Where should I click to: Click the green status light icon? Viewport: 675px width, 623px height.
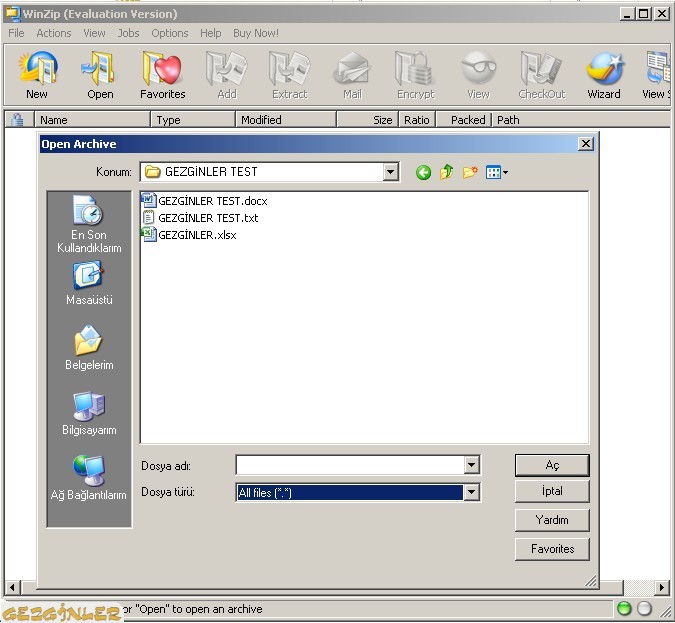(624, 608)
